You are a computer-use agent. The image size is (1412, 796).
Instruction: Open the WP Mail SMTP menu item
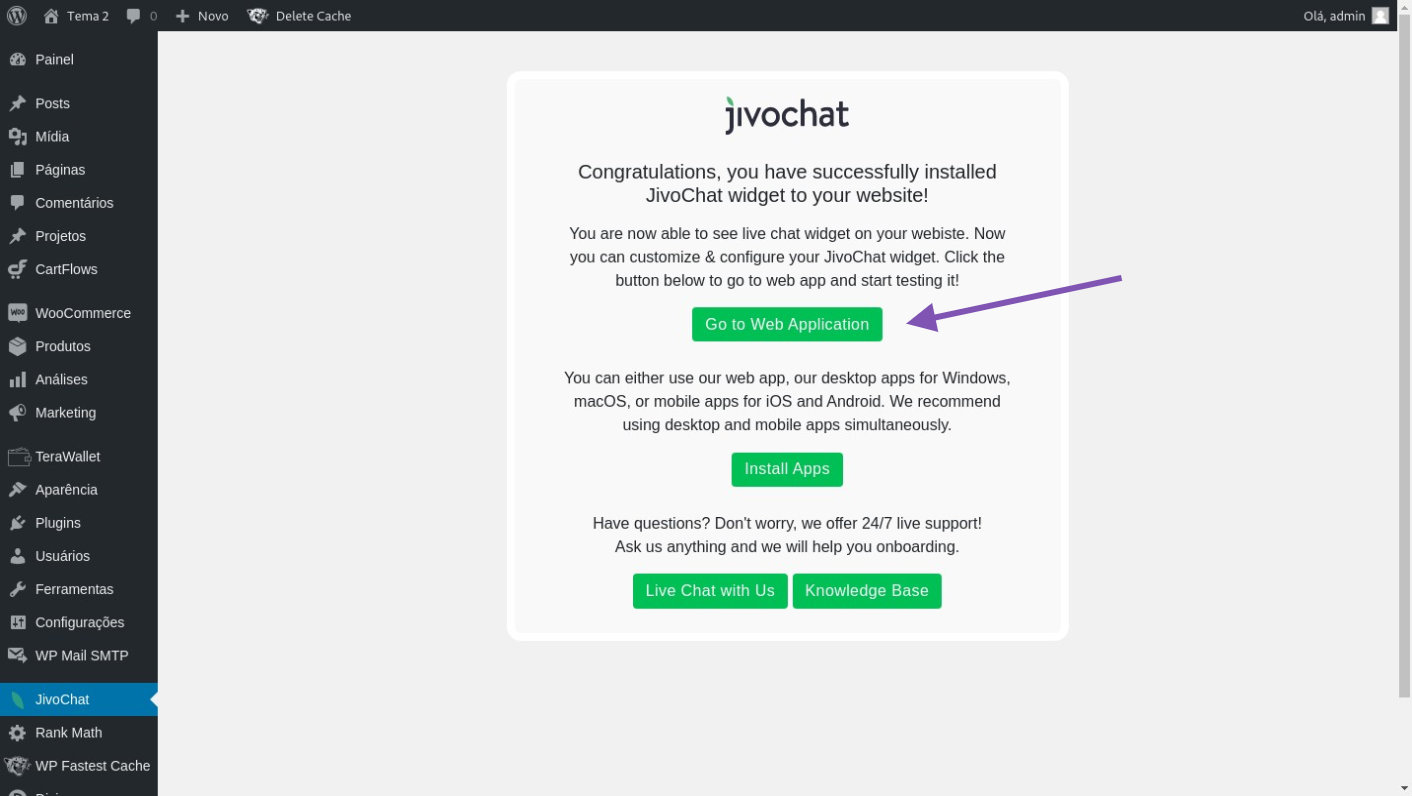[79, 656]
